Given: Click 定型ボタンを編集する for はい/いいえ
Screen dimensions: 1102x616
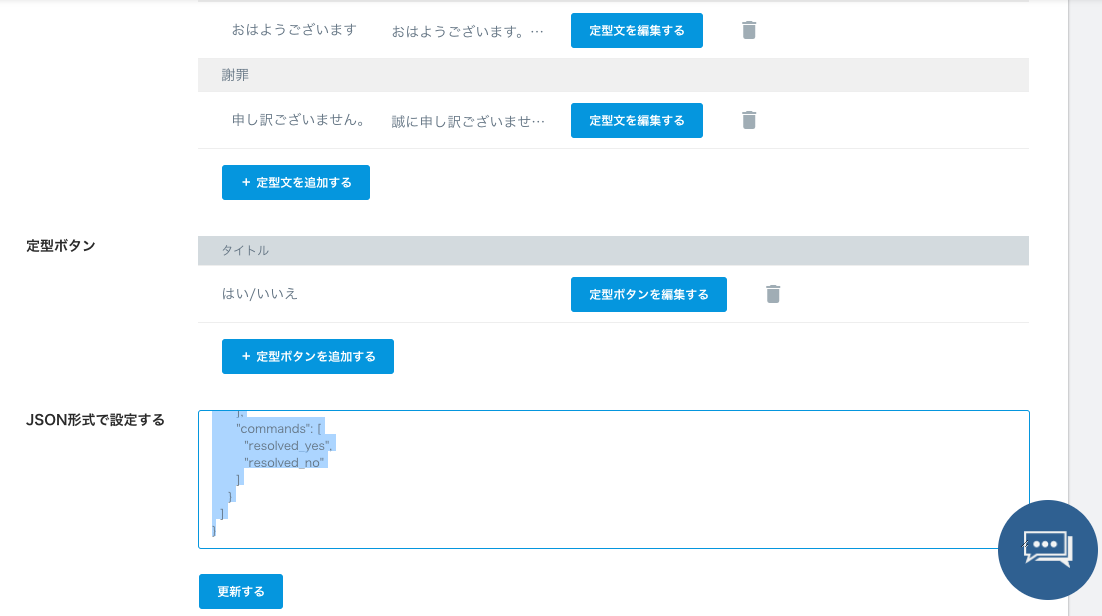Looking at the screenshot, I should point(649,294).
